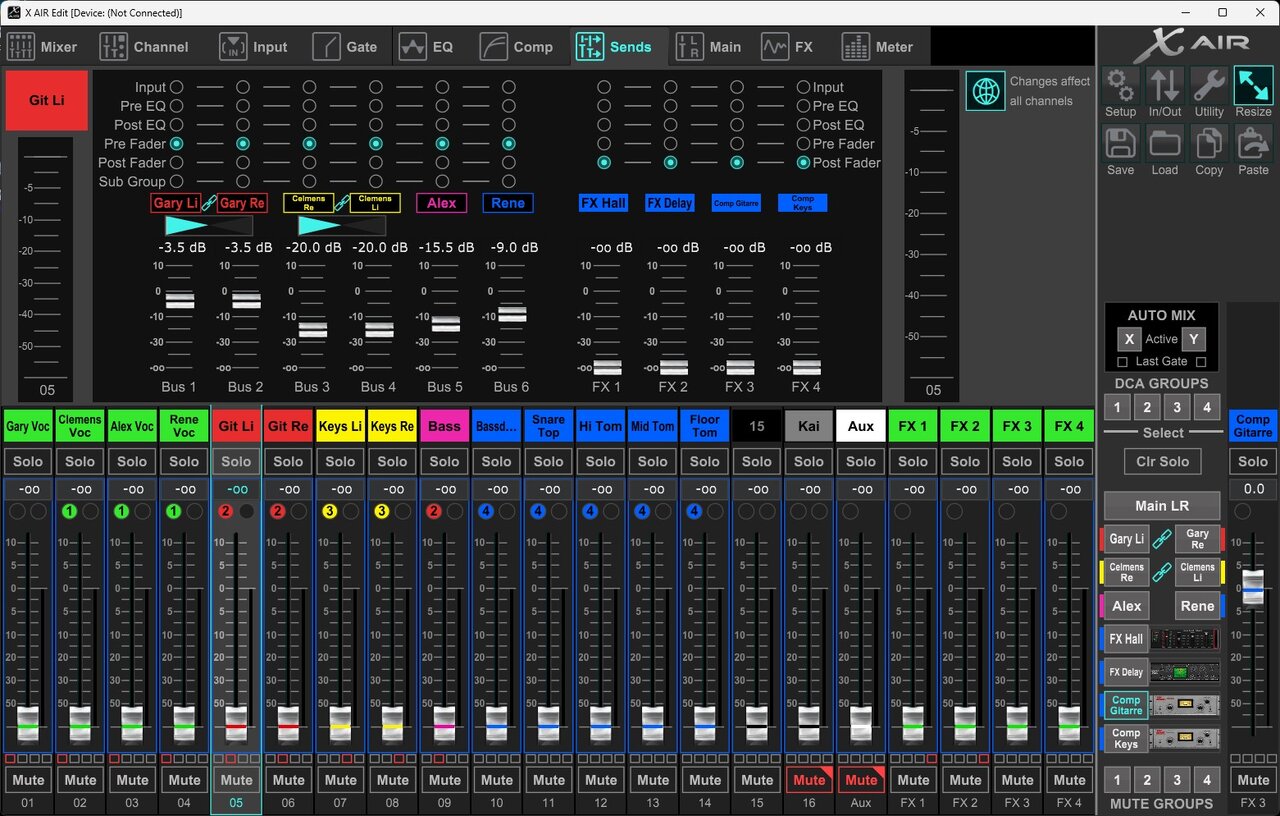Solo the Bass channel
The width and height of the screenshot is (1280, 816).
pos(444,461)
